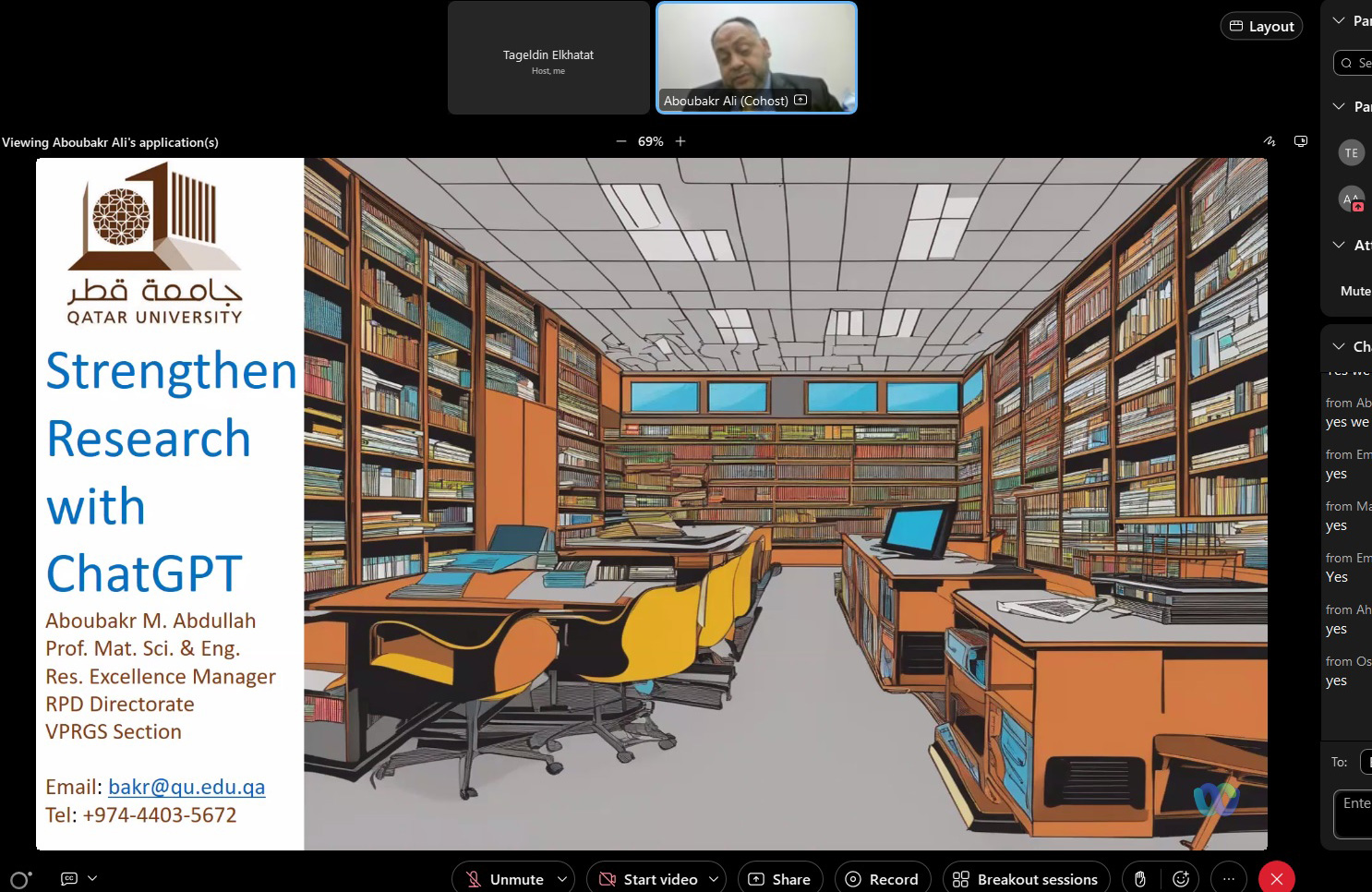Click the closed captions CC icon
Viewport: 1372px width, 892px height.
69,879
